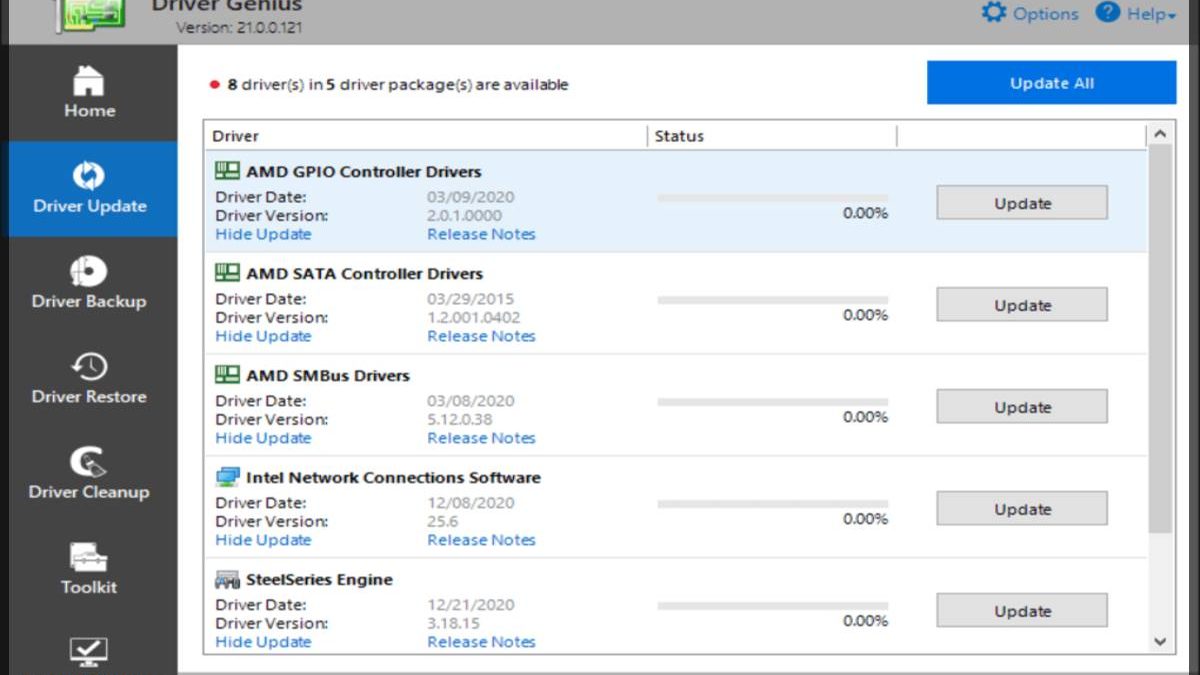Screen dimensions: 1200x675
Task: Select the AMD GPIO Controller Drivers title
Action: pyautogui.click(x=364, y=172)
